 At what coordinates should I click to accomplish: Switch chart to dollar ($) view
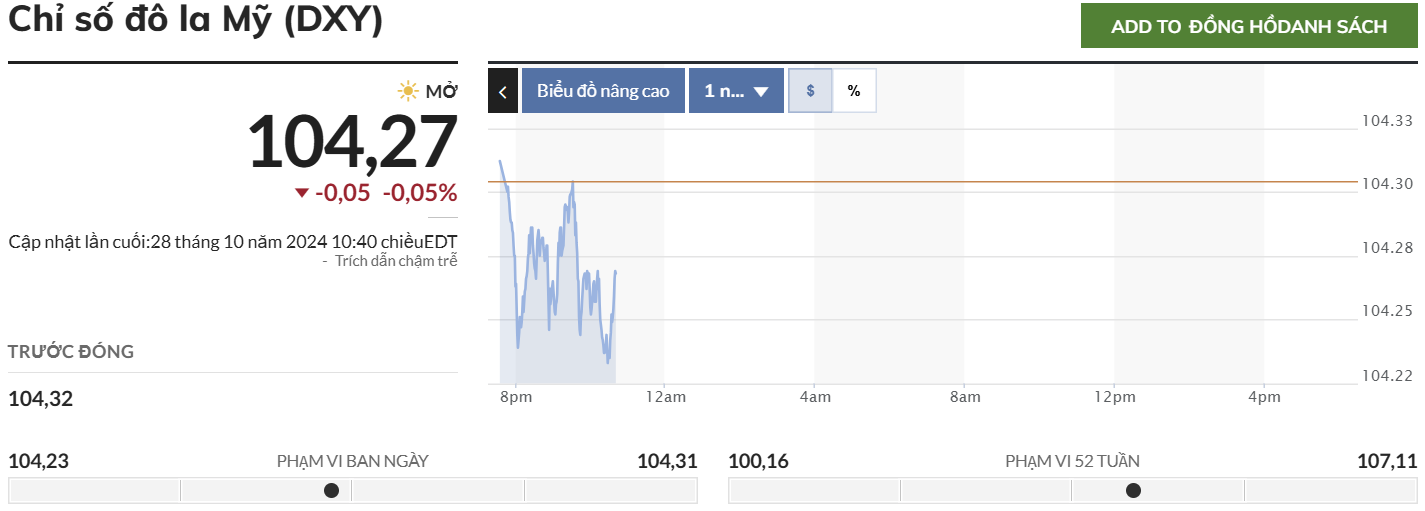point(810,91)
